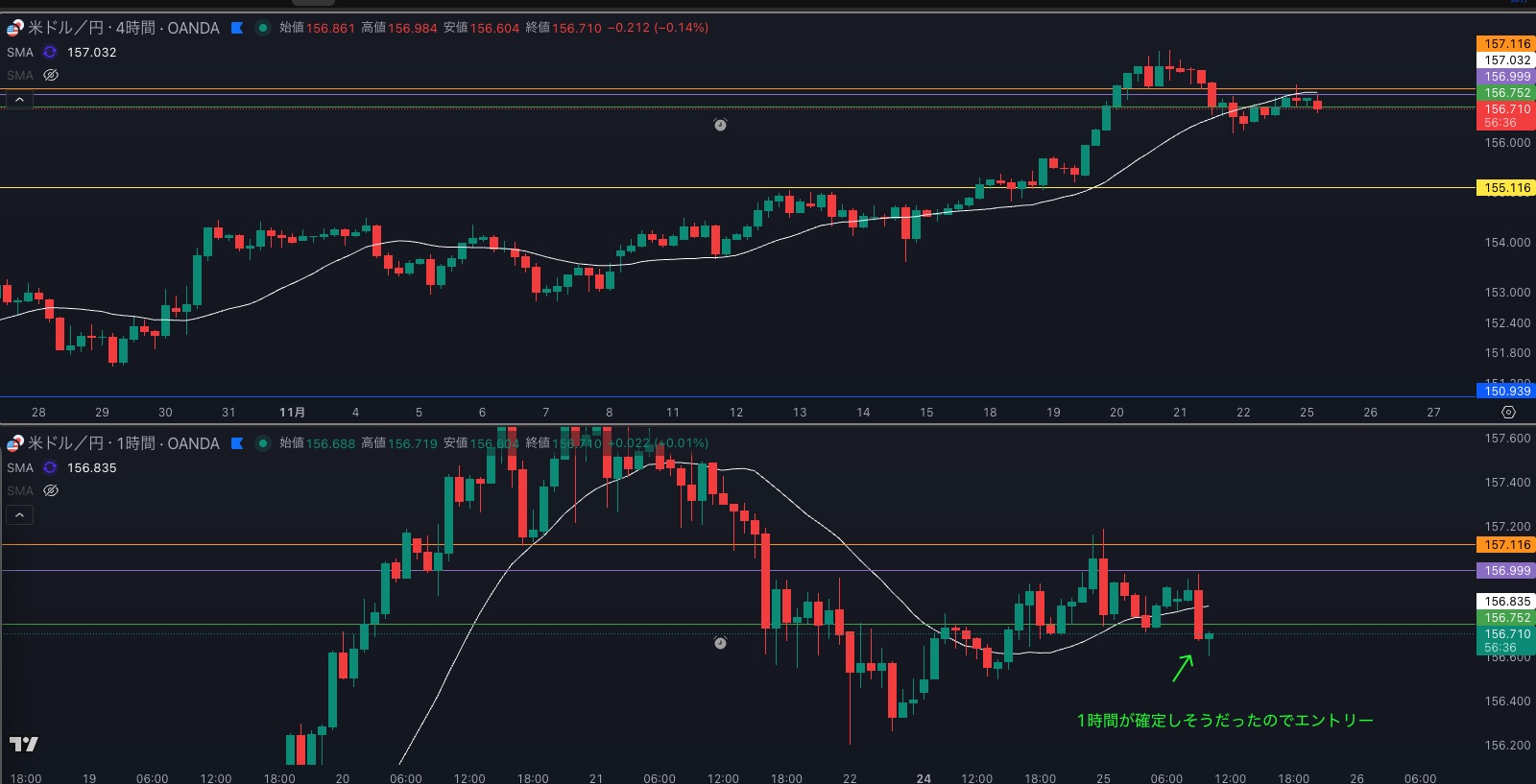Open chart settings hexagon icon at time axis

[x=1508, y=413]
